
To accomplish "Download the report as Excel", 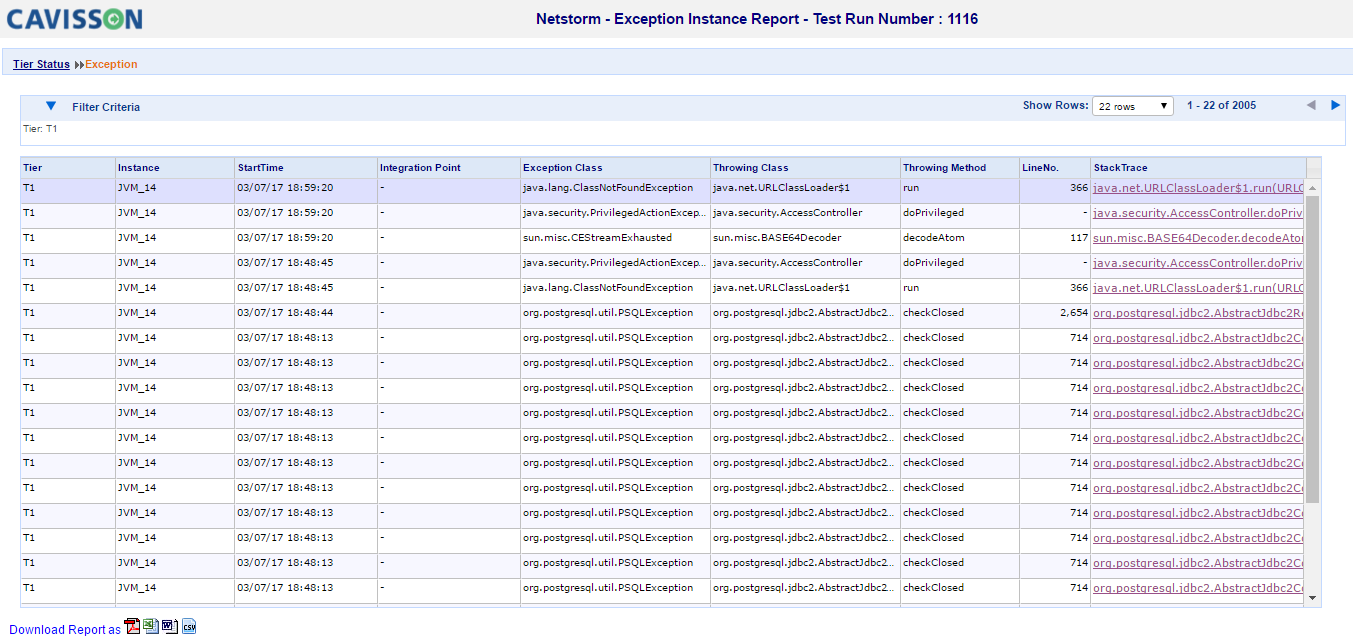I will point(150,627).
